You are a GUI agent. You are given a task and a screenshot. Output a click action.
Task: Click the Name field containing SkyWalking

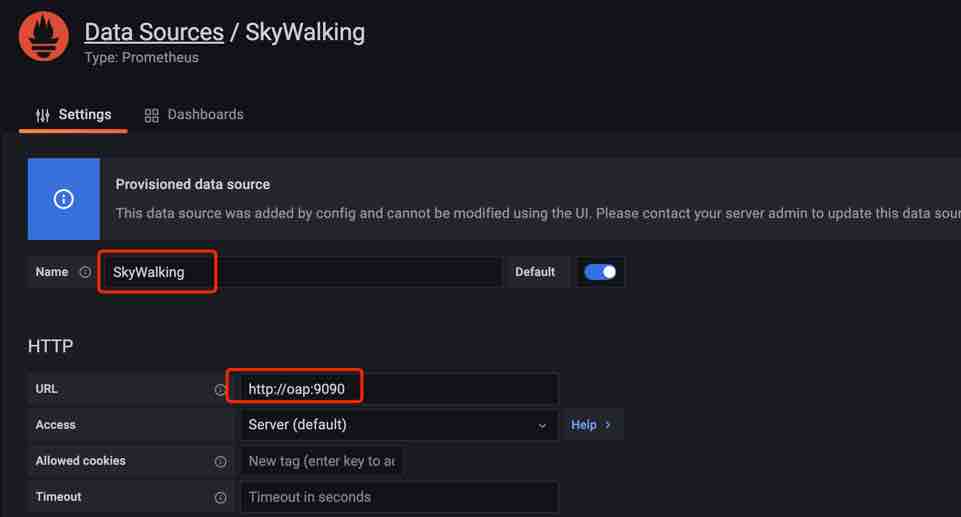(300, 272)
